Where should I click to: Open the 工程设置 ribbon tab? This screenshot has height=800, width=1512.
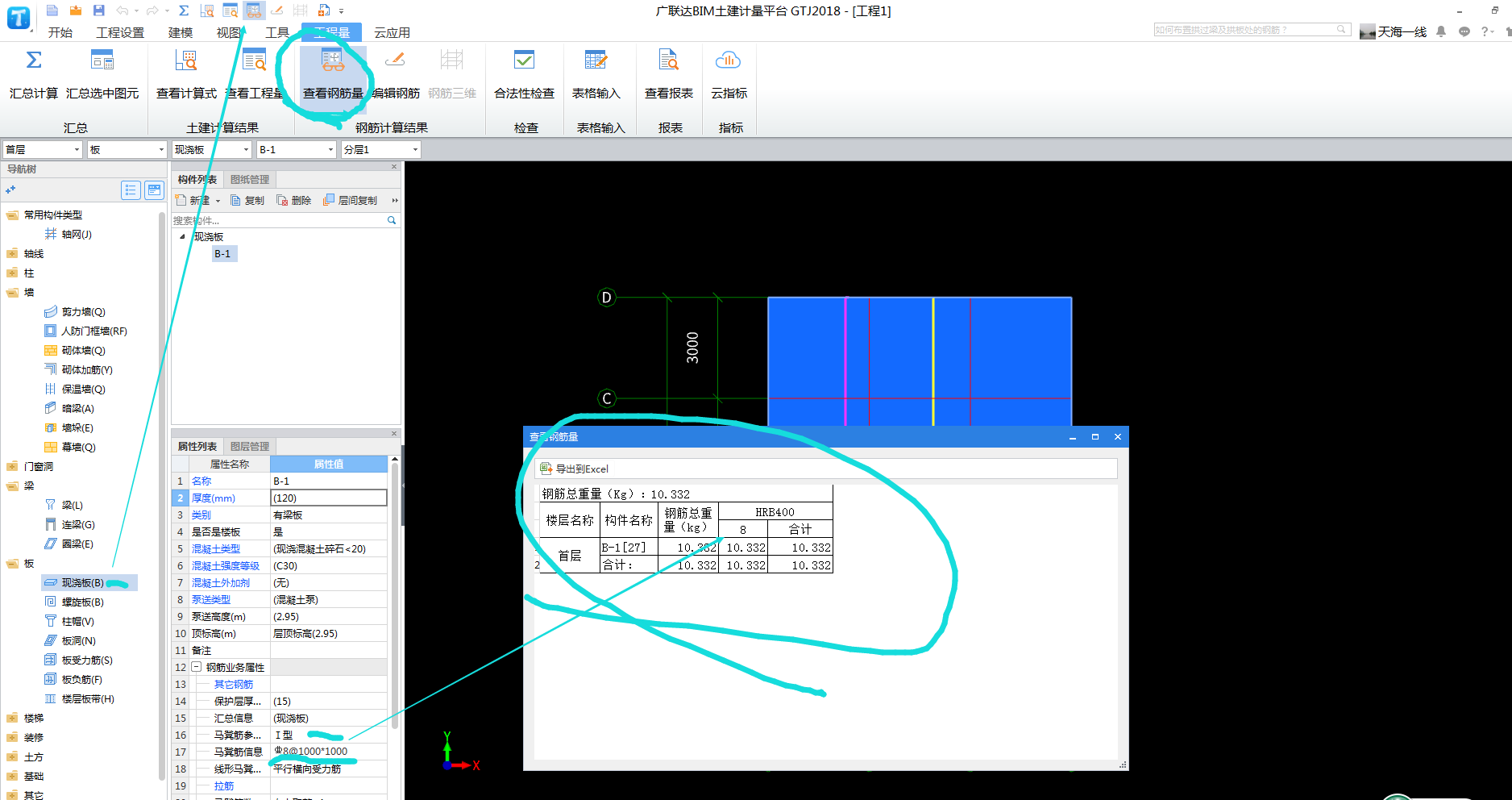coord(120,32)
